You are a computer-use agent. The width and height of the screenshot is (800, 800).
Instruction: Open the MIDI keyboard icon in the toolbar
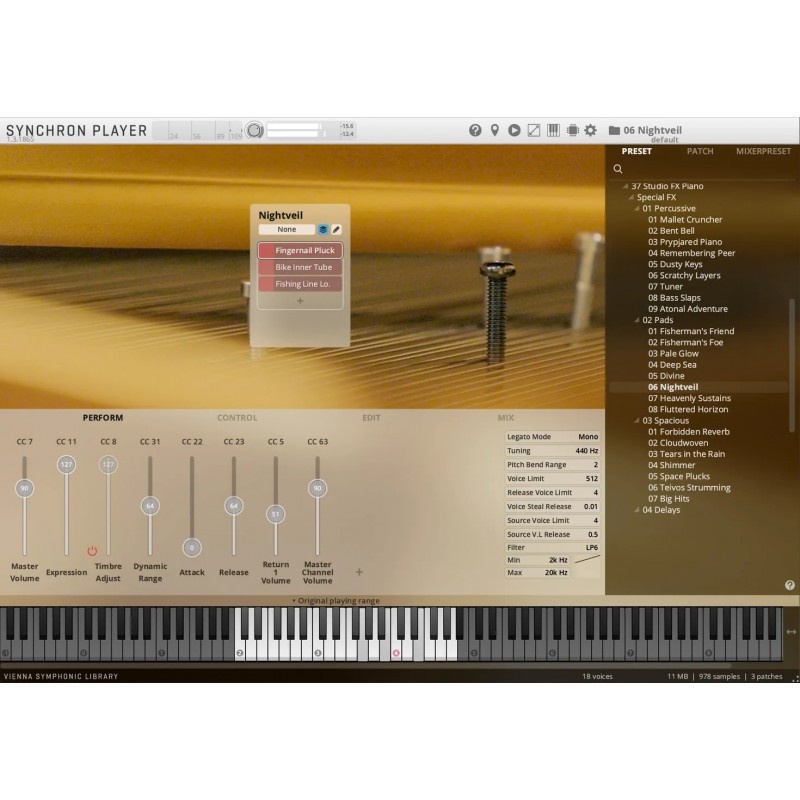pyautogui.click(x=554, y=130)
